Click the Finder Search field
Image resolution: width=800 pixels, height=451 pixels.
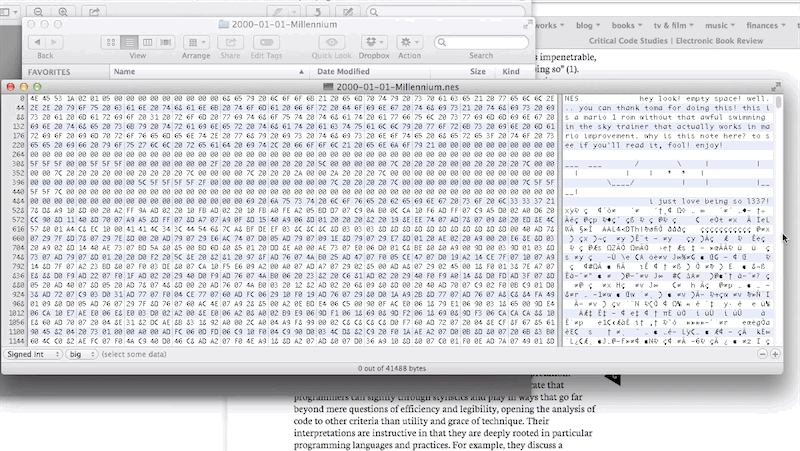click(485, 43)
